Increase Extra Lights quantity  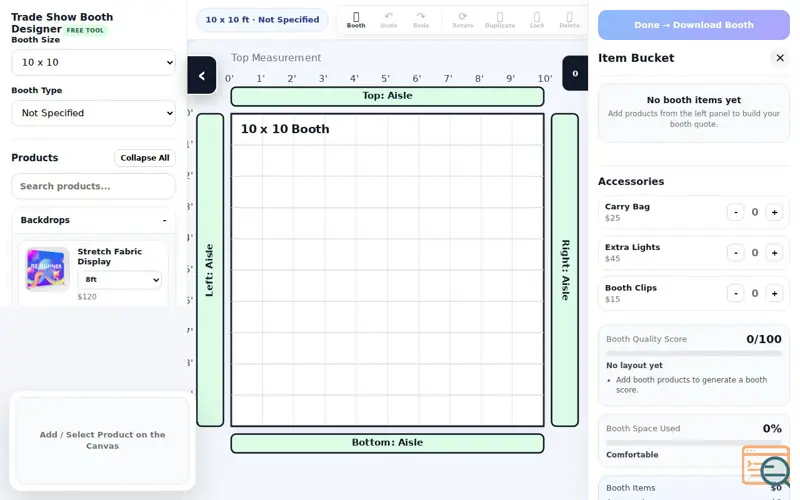point(774,253)
